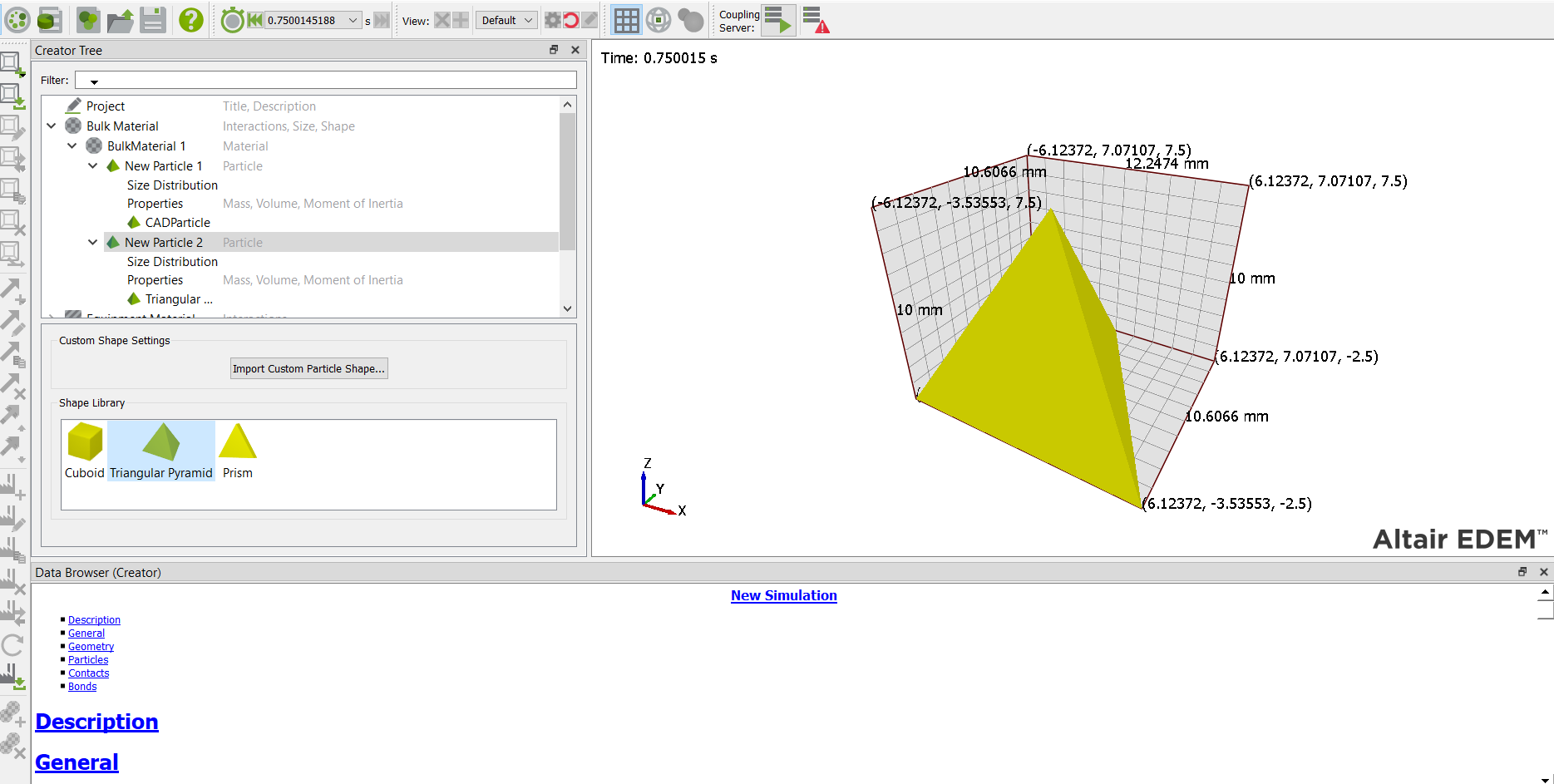Image resolution: width=1554 pixels, height=784 pixels.
Task: Select CADParticle in the Creator Tree
Action: (177, 223)
